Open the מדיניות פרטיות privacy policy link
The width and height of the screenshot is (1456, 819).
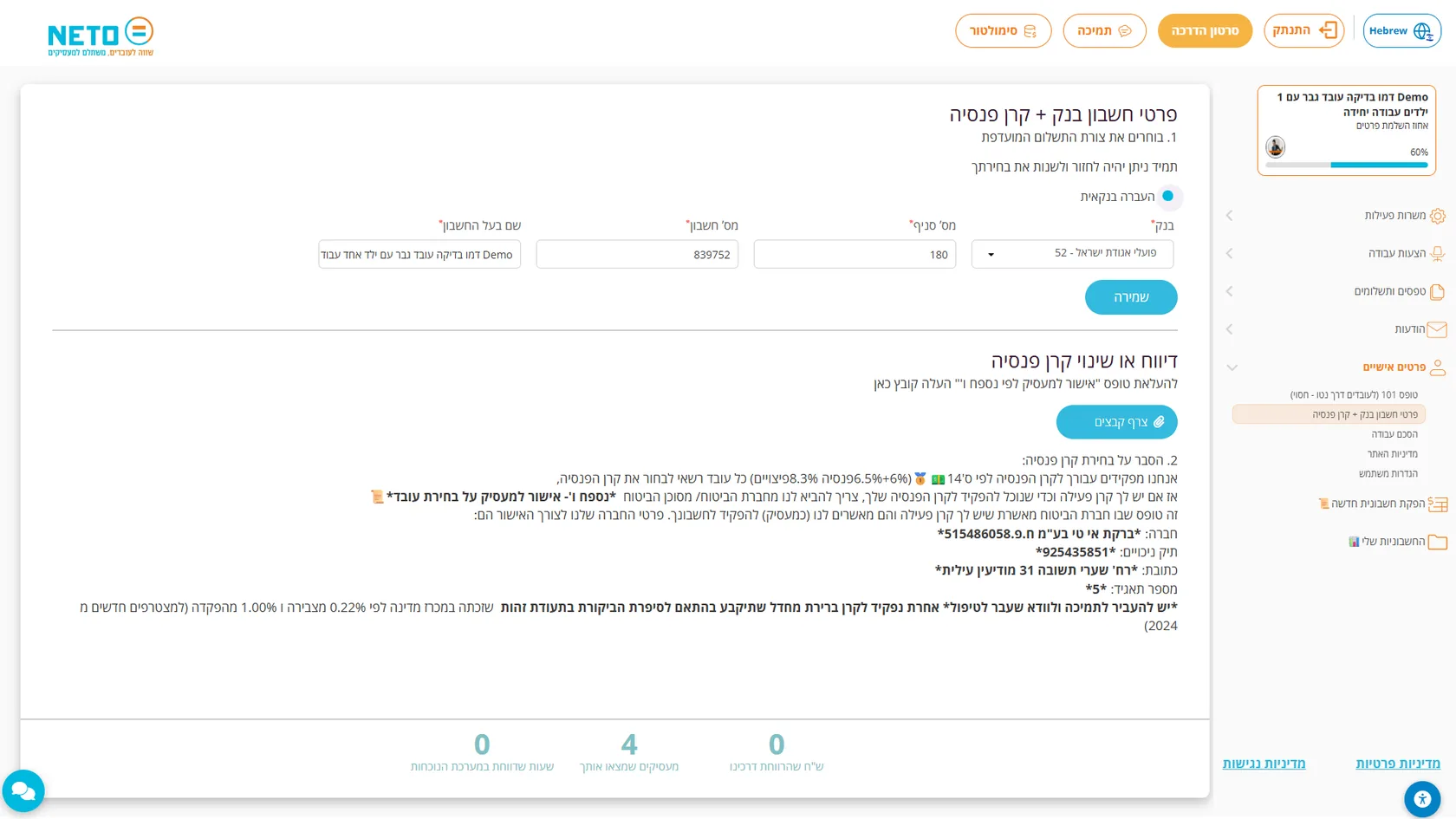pos(1398,764)
